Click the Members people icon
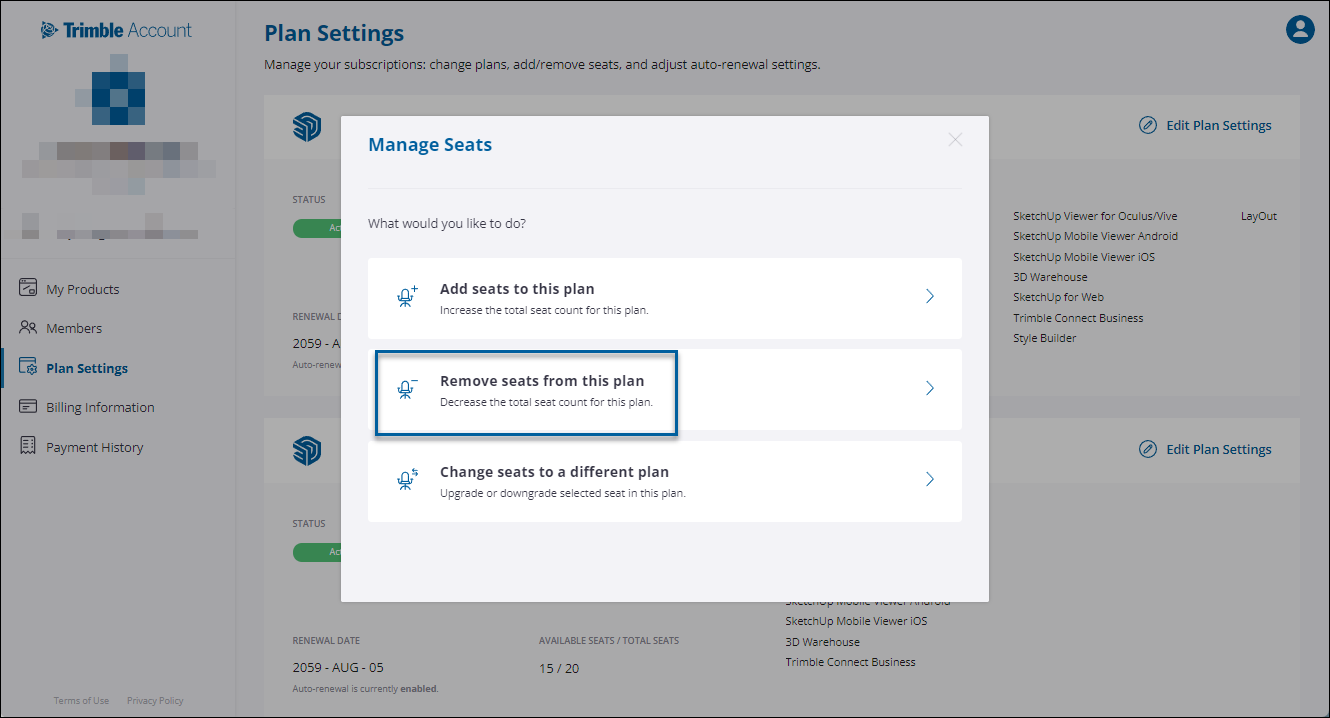Screen dimensions: 1330x718 click(28, 327)
